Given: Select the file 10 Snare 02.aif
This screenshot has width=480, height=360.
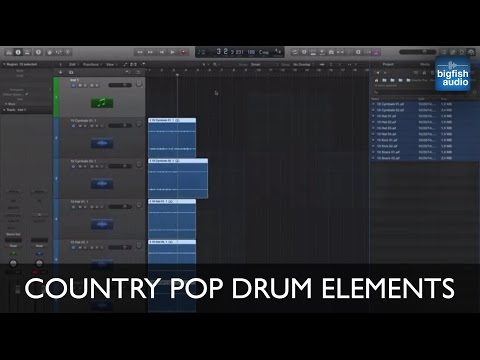Looking at the screenshot, I should coord(424,158).
